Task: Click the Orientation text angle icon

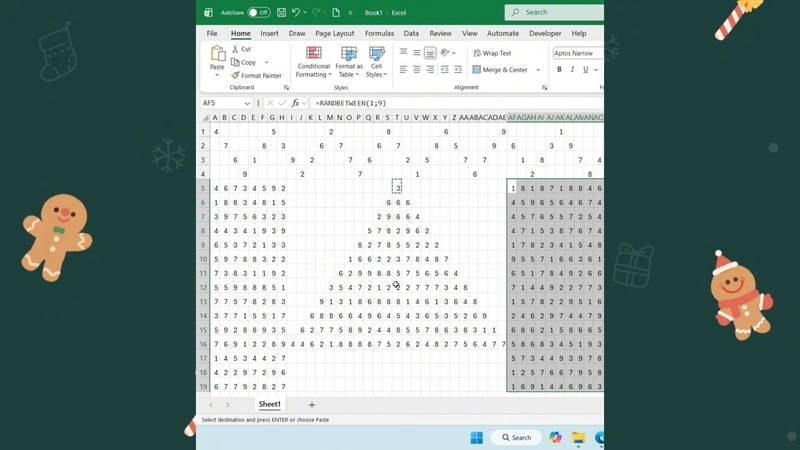Action: pyautogui.click(x=445, y=53)
